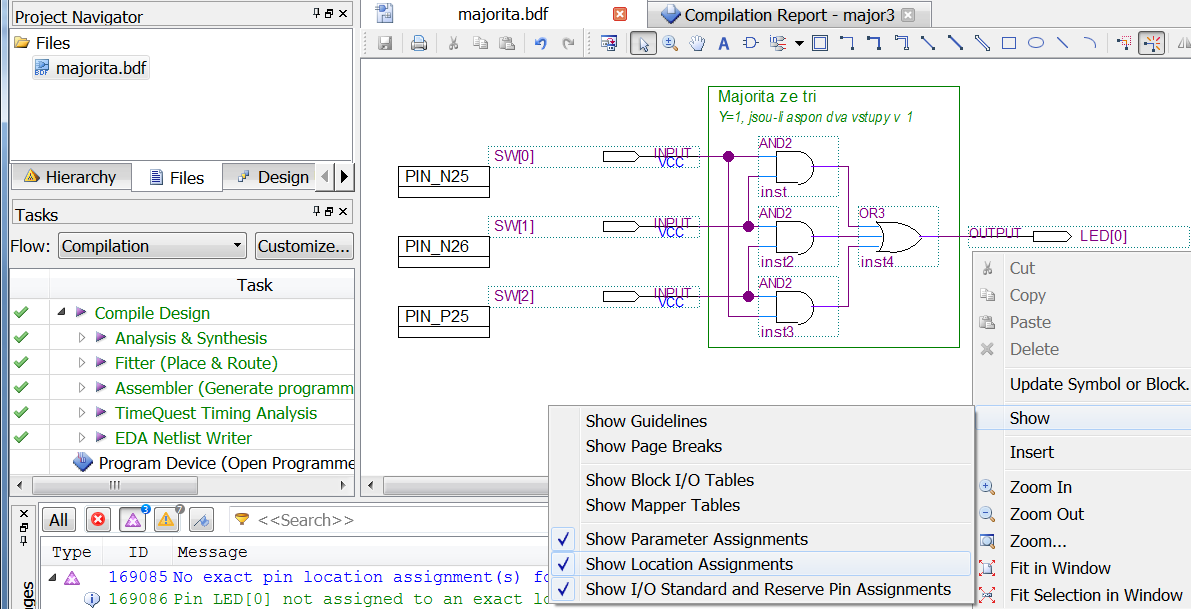
Task: Toggle partial line selection icon
Action: coord(1126,43)
